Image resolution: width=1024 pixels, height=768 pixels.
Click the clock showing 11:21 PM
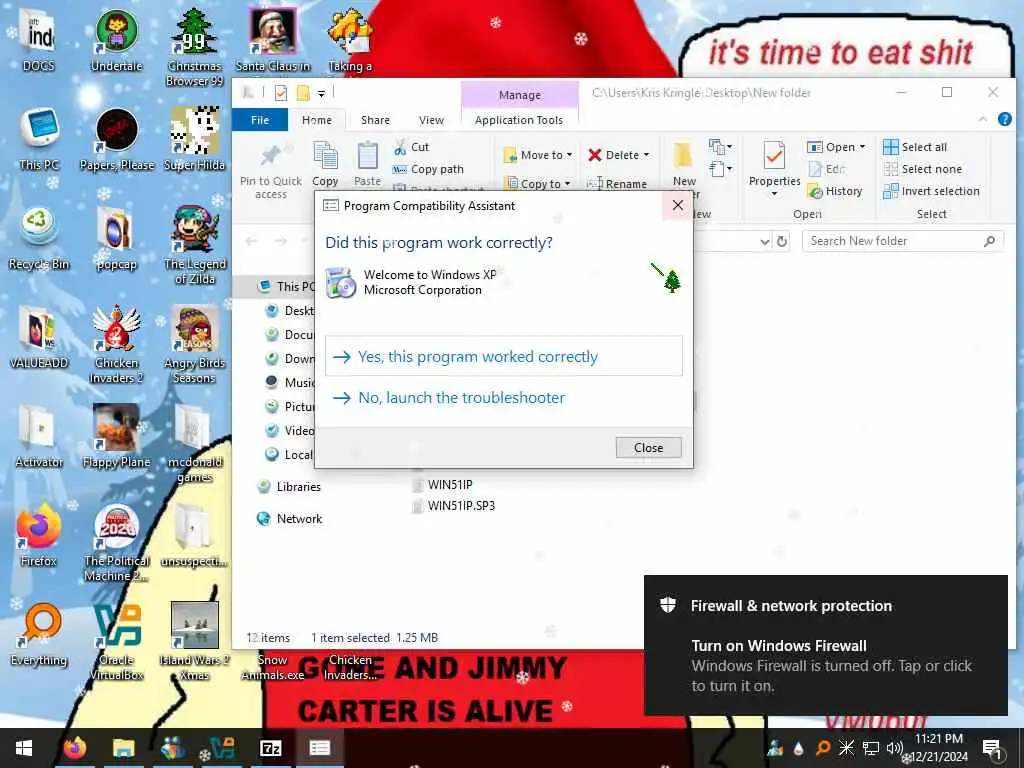[938, 739]
